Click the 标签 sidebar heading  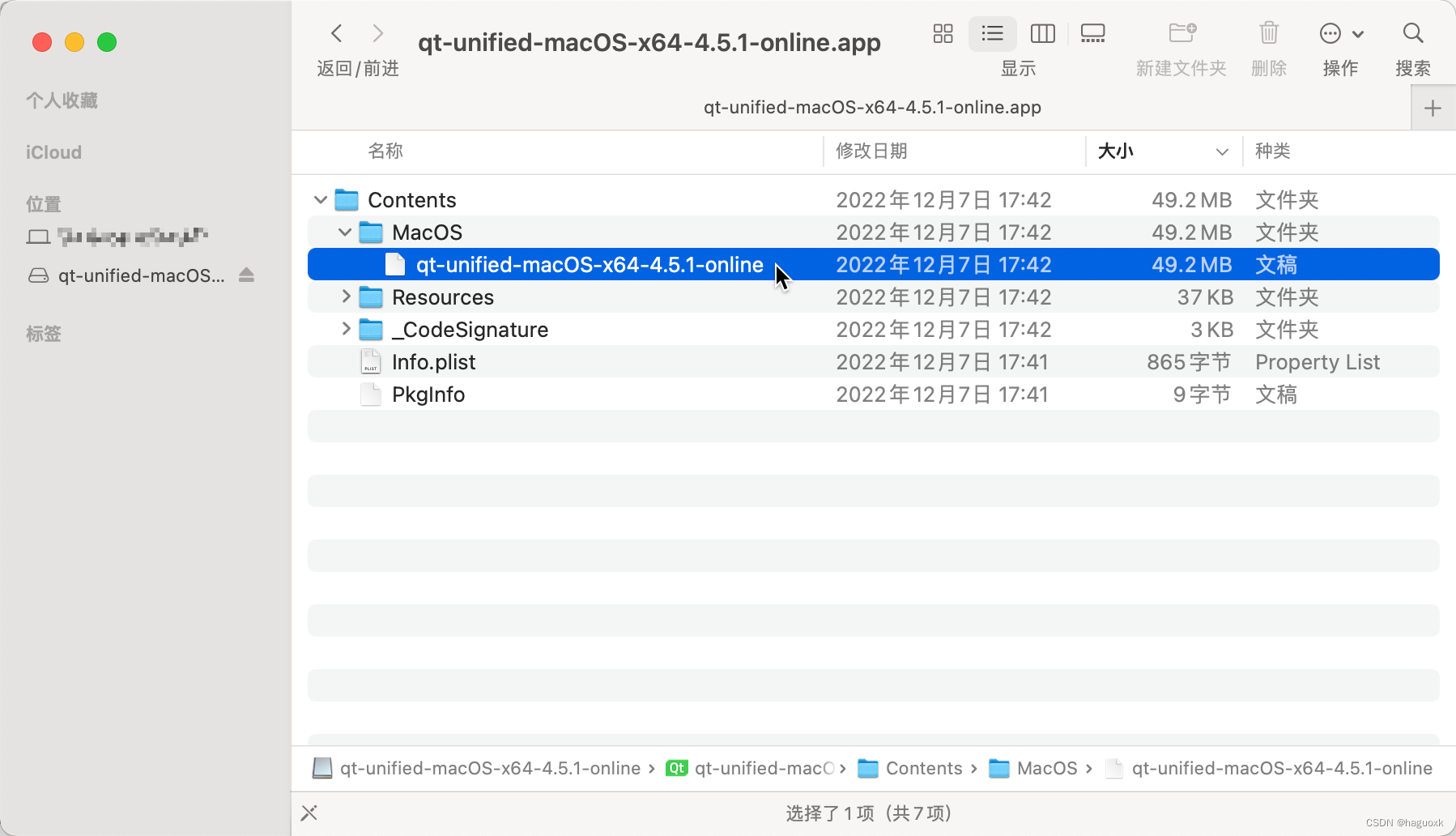pos(44,334)
